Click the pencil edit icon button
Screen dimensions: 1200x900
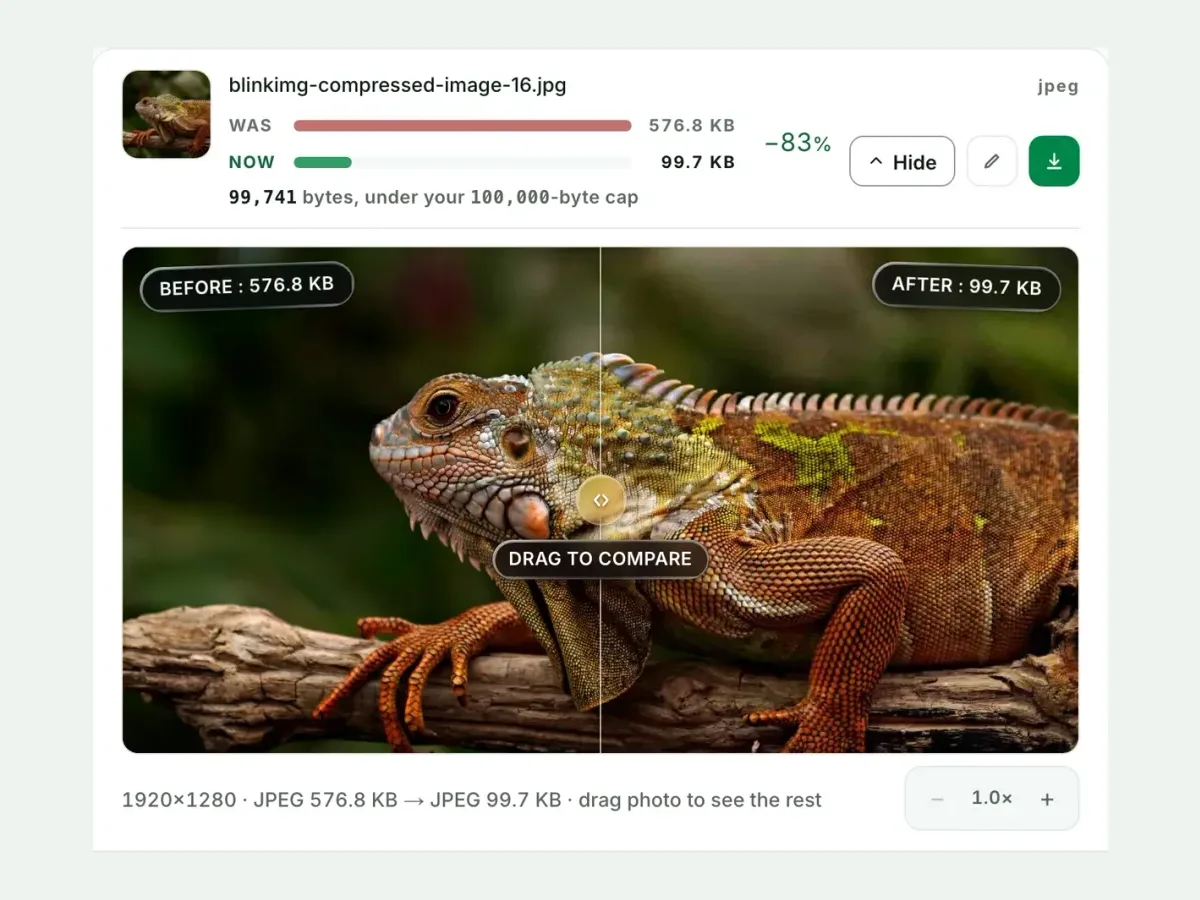(x=992, y=161)
